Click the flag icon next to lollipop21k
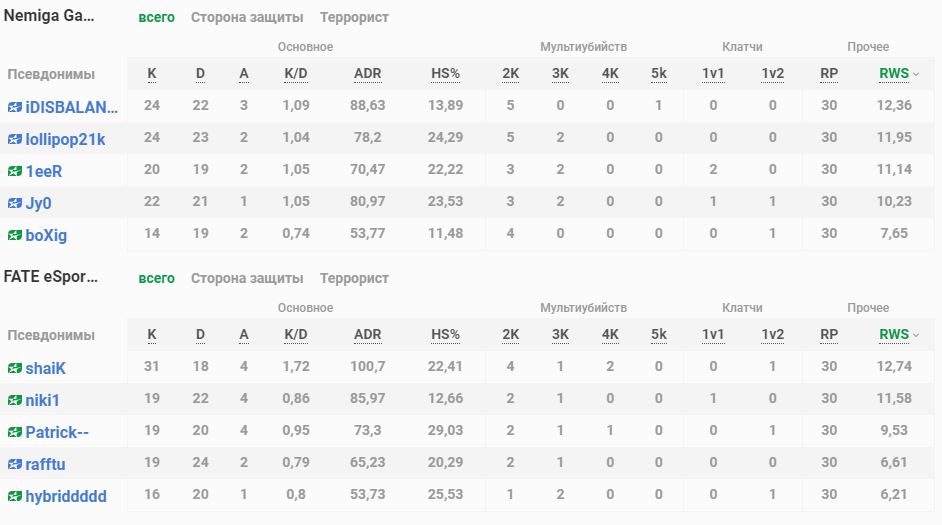Image resolution: width=942 pixels, height=525 pixels. click(x=15, y=139)
